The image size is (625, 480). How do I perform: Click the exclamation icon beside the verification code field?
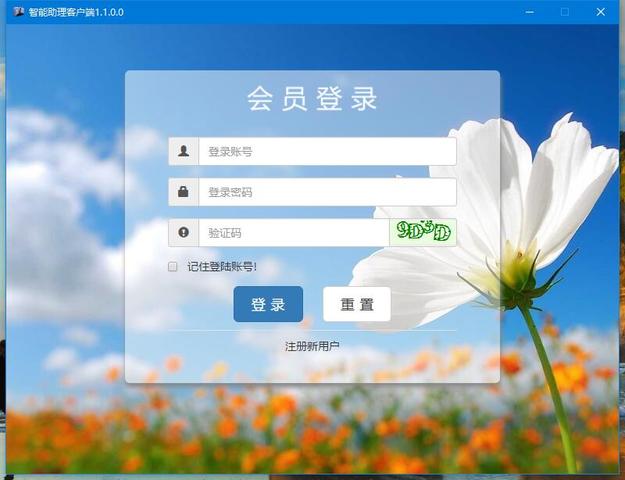coord(183,232)
